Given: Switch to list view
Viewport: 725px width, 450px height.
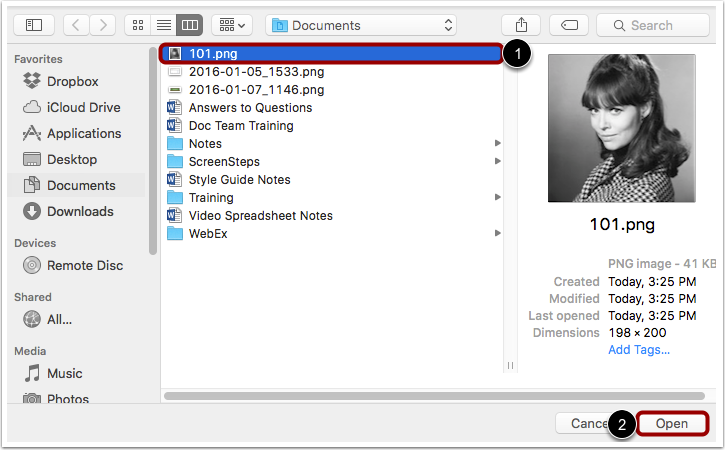Looking at the screenshot, I should point(164,25).
